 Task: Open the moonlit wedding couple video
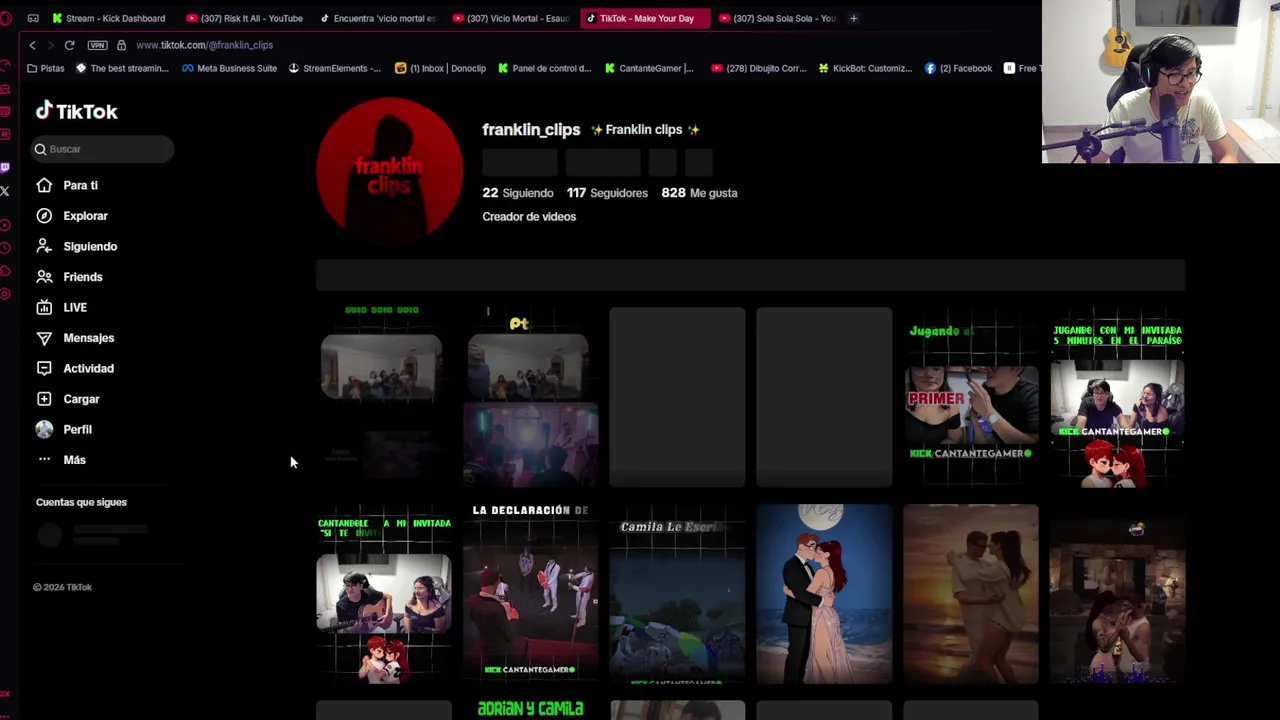click(x=824, y=594)
